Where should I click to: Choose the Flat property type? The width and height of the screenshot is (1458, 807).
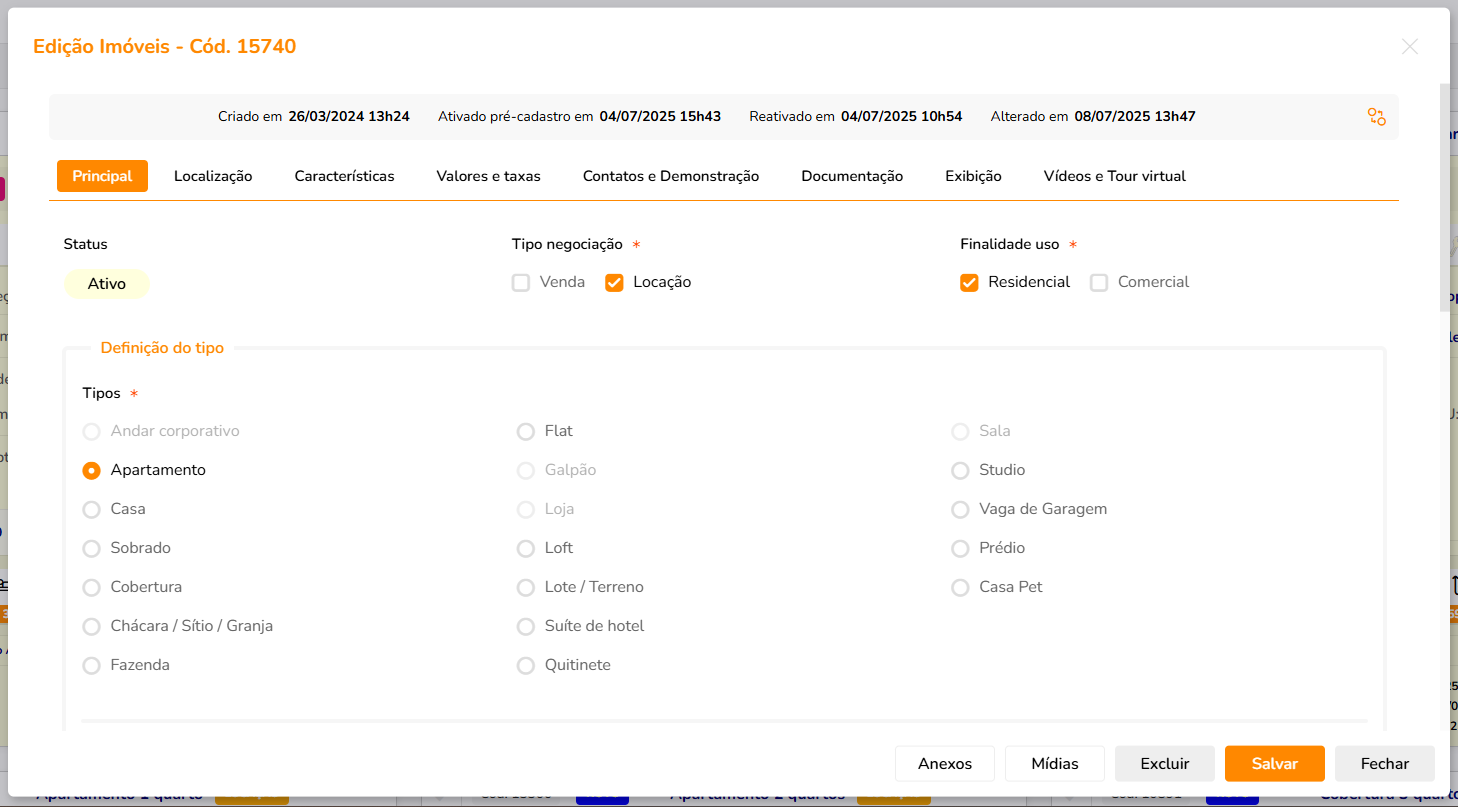tap(526, 432)
